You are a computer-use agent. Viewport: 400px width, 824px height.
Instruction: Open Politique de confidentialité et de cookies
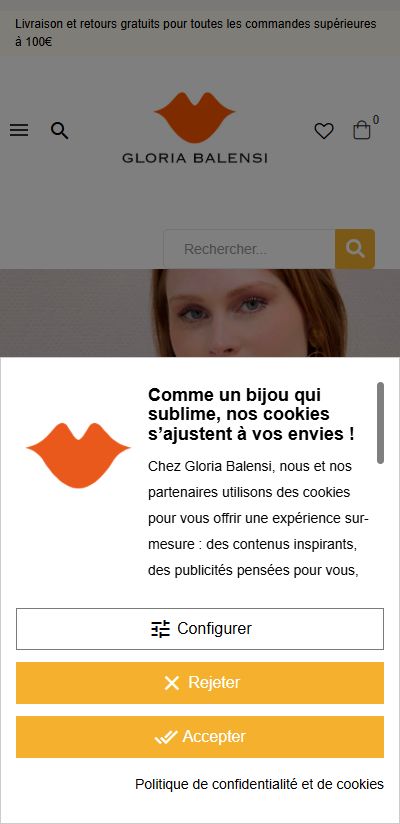click(260, 784)
